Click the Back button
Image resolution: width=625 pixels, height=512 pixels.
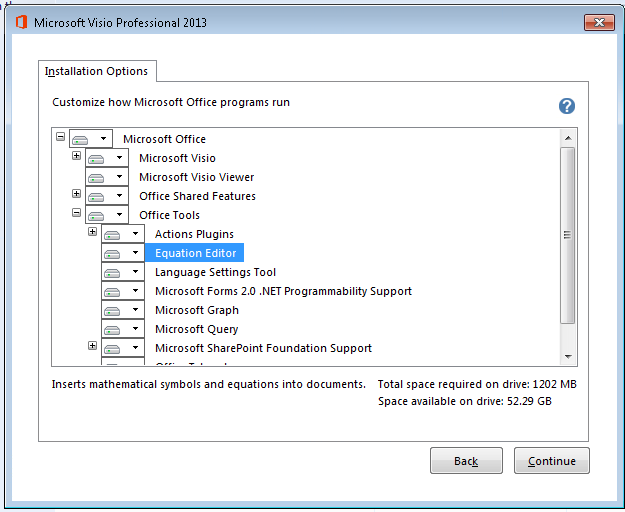pos(466,461)
